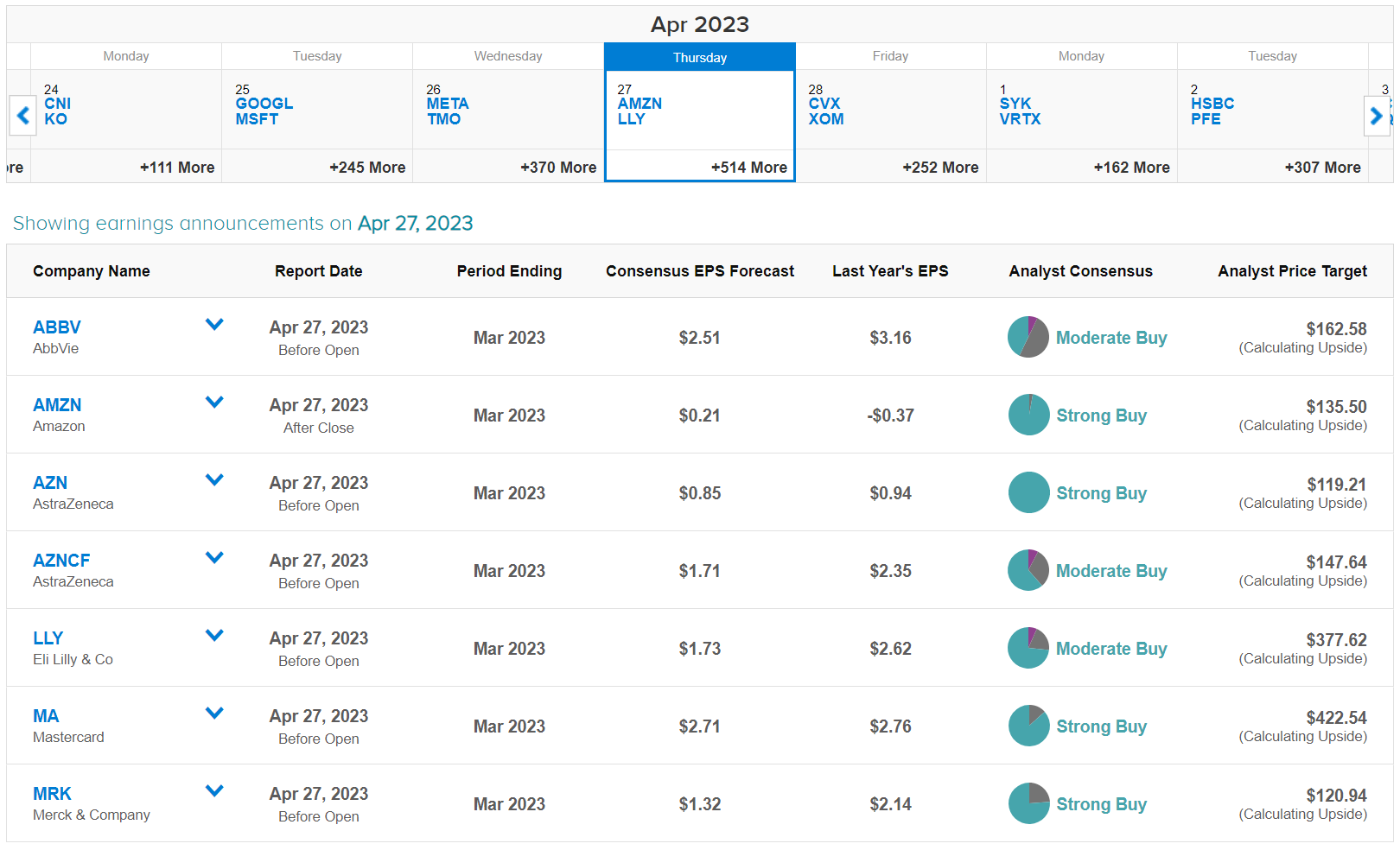
Task: Show +370 More for Wednesday 26
Action: point(558,168)
